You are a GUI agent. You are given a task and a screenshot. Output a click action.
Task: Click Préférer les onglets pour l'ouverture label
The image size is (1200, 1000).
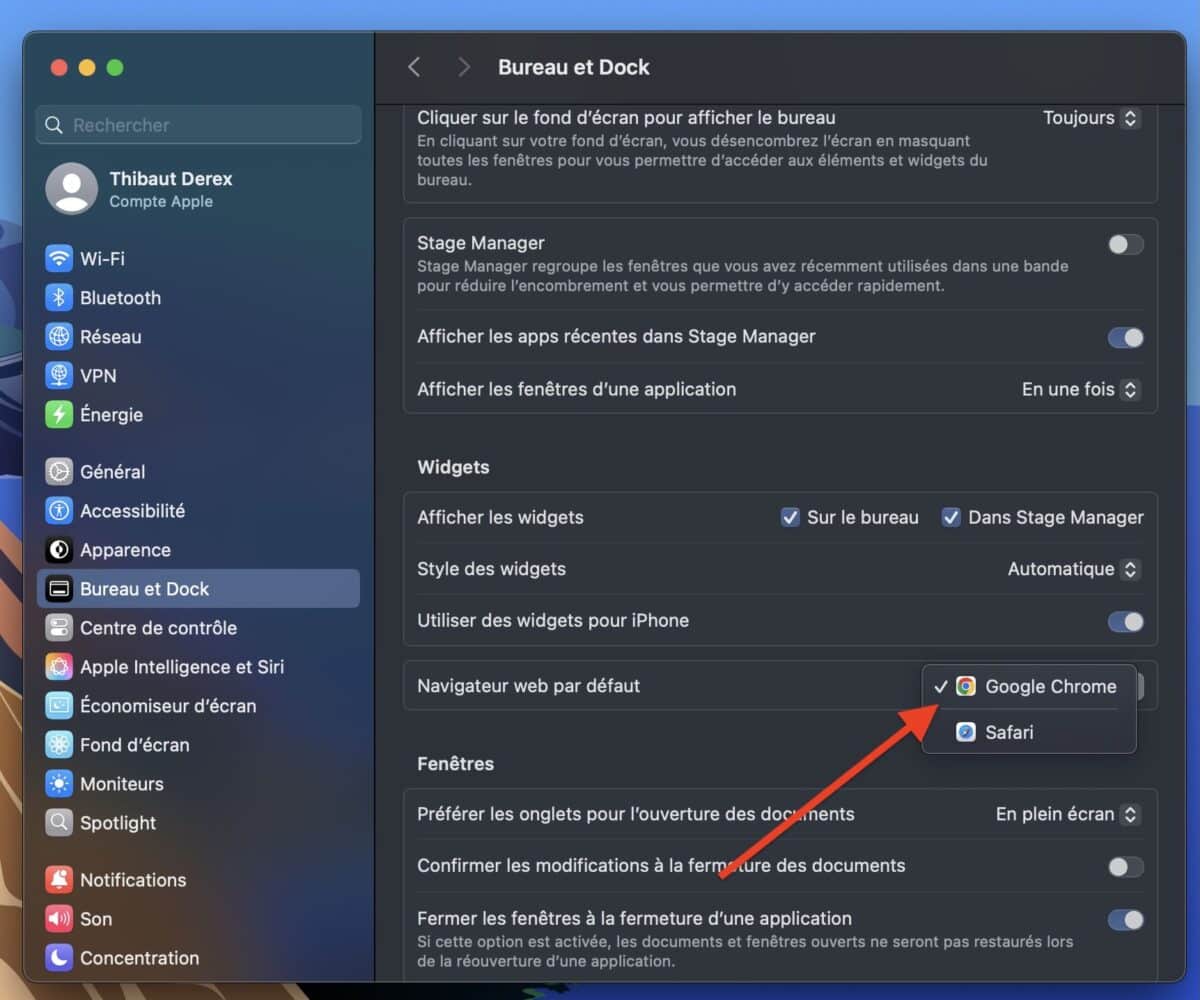click(x=636, y=814)
